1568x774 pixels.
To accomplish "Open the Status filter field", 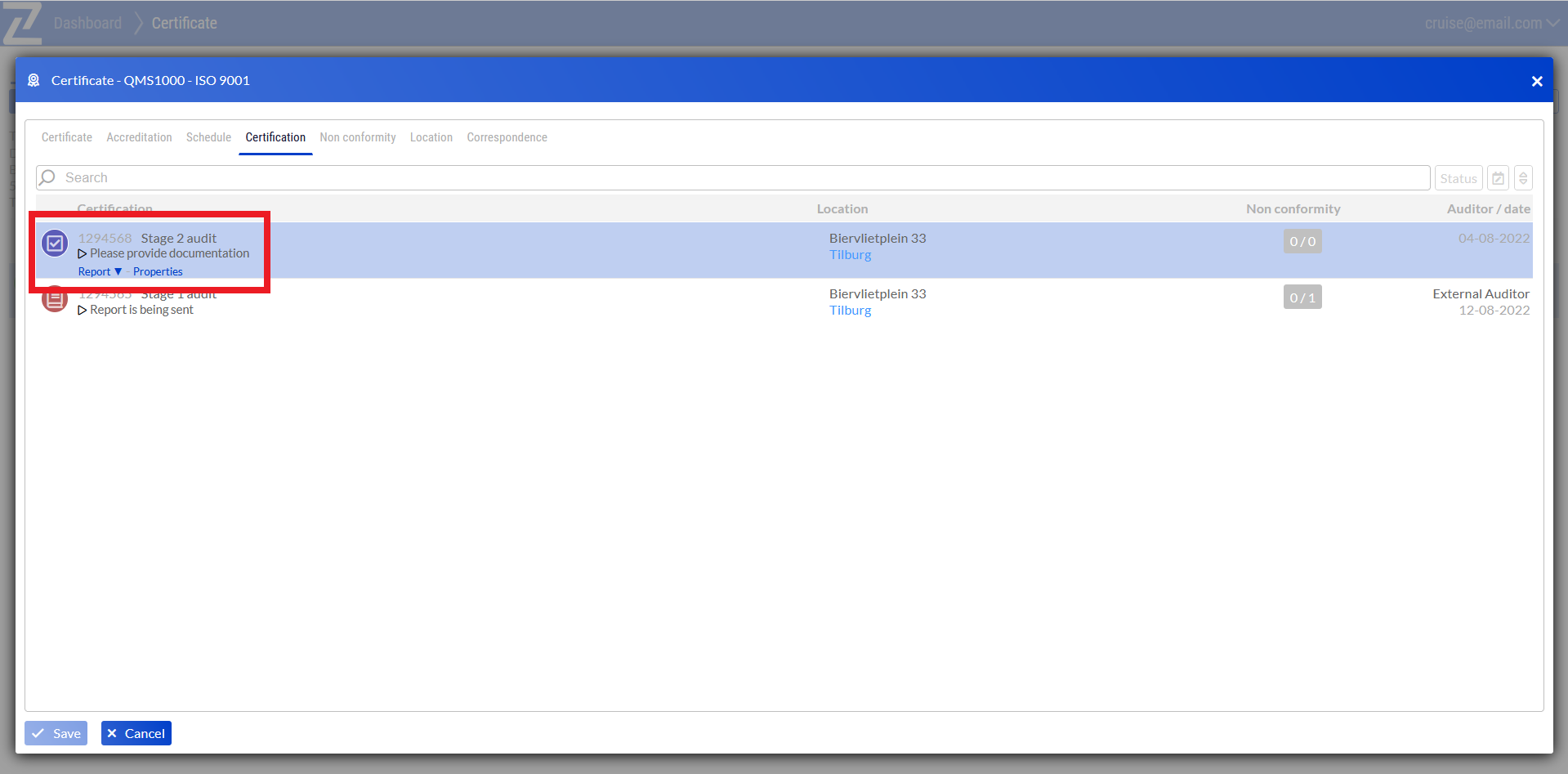I will (x=1458, y=178).
